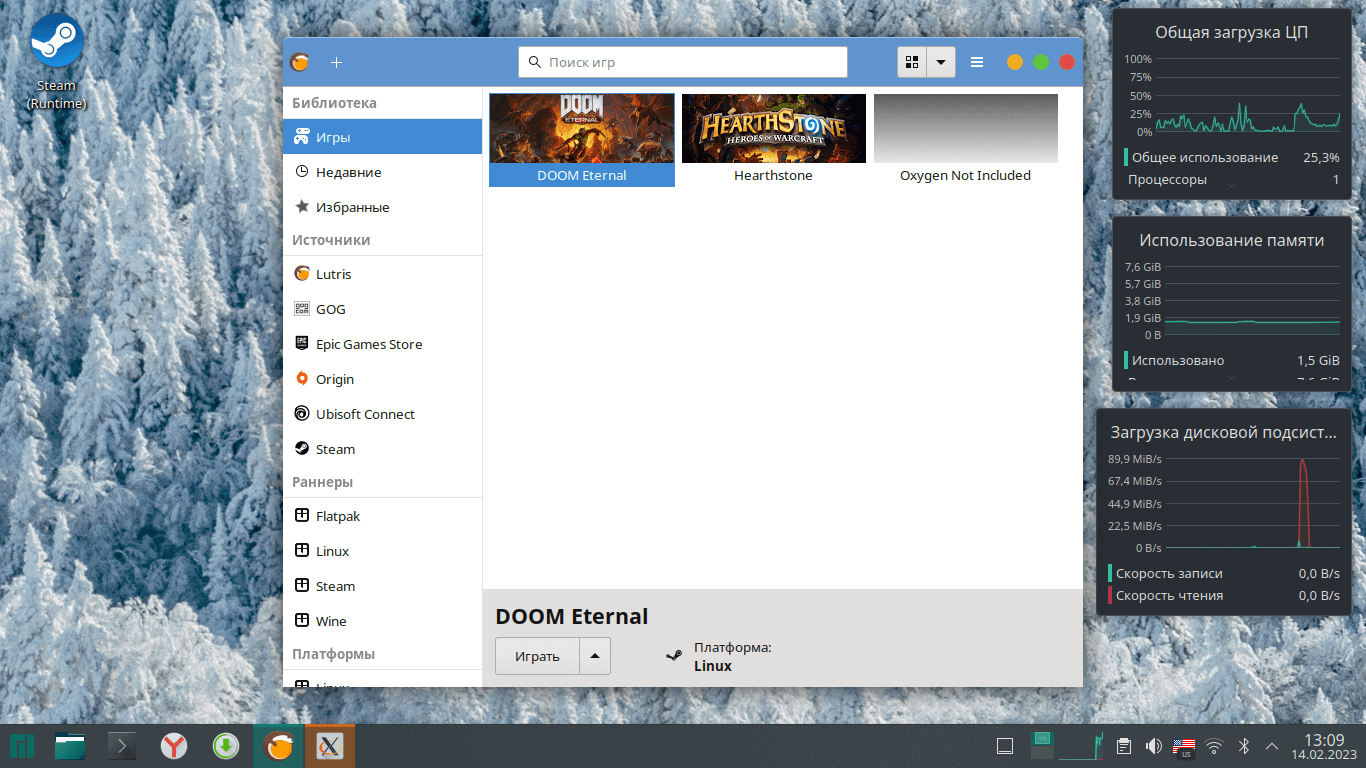
Task: Click the virtual desktop pager in taskbar
Action: tap(1043, 746)
